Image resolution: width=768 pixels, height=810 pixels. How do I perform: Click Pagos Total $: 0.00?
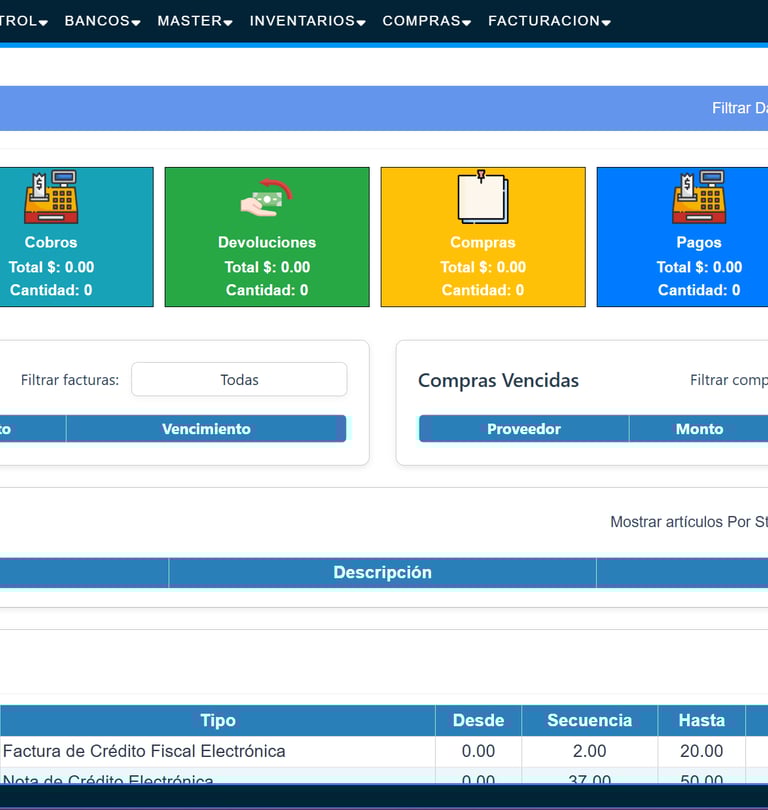pyautogui.click(x=699, y=267)
